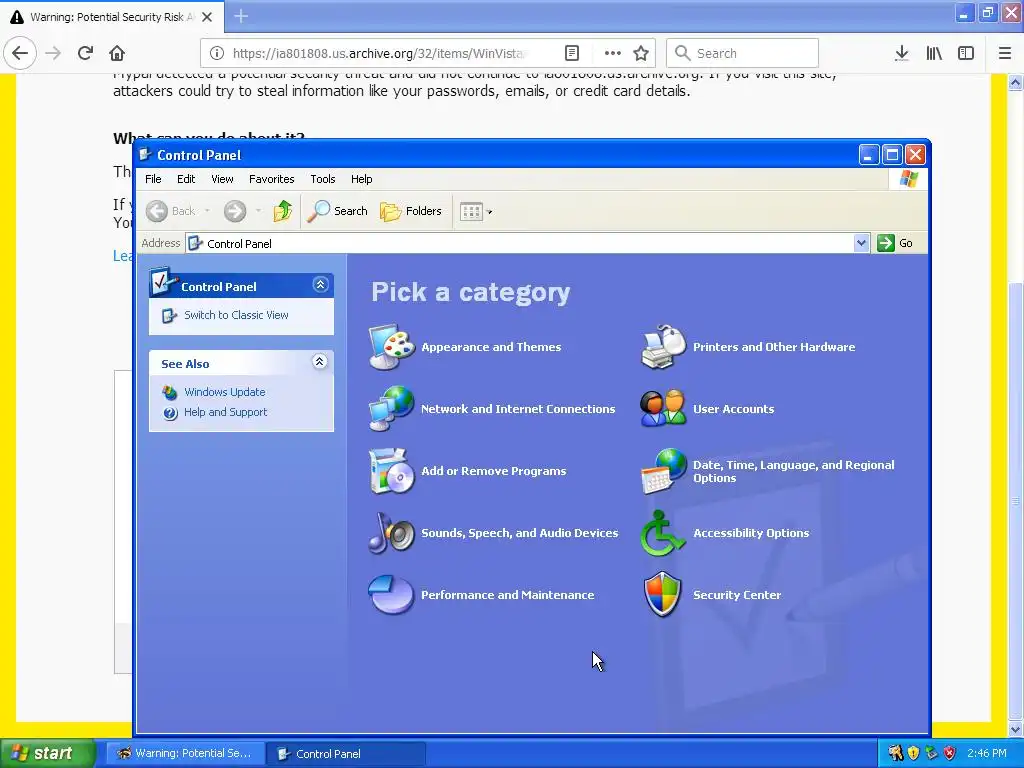Switch to the Warning: Potential Se... taskbar button

184,753
